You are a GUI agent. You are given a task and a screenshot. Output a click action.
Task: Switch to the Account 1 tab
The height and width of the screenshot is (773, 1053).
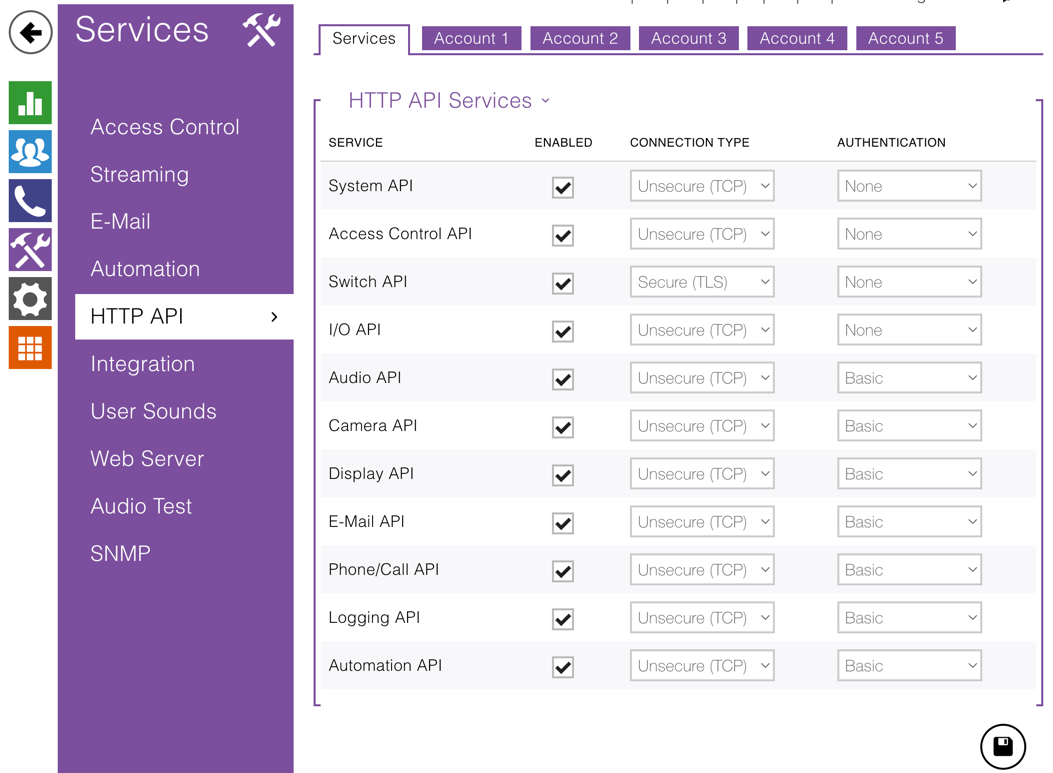click(471, 39)
